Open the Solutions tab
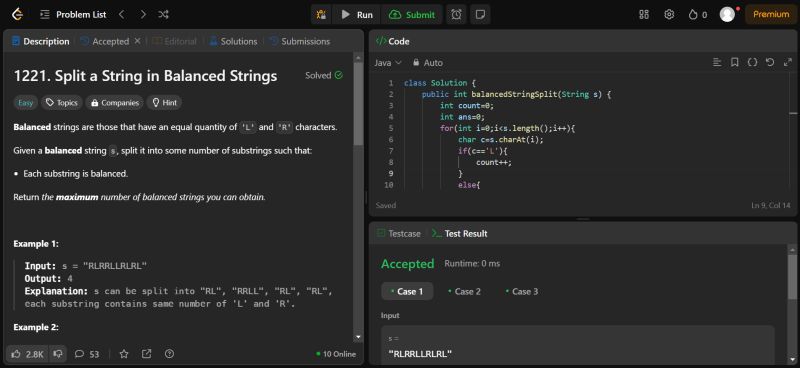 (x=233, y=41)
